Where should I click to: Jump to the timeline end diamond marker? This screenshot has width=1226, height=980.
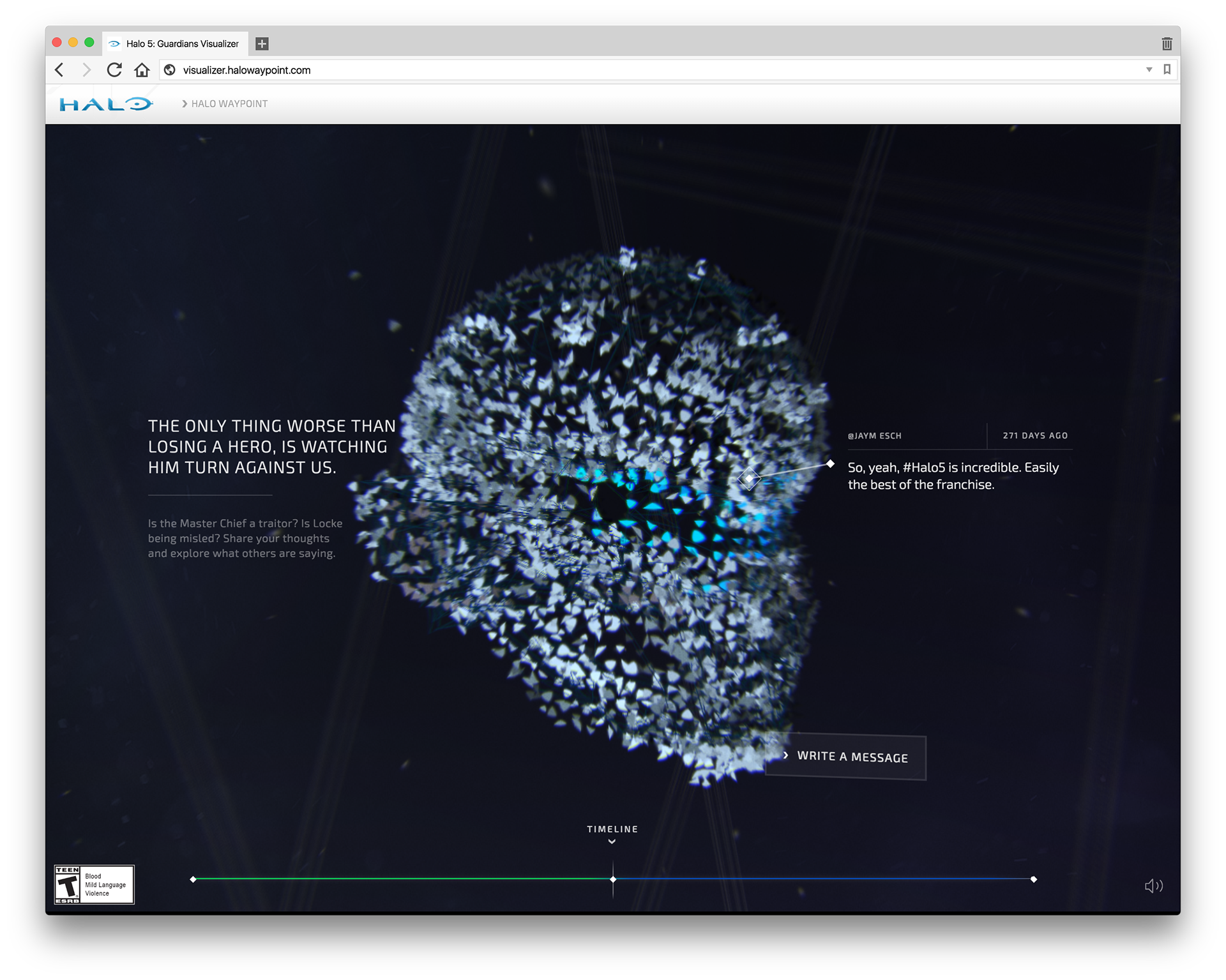1034,879
